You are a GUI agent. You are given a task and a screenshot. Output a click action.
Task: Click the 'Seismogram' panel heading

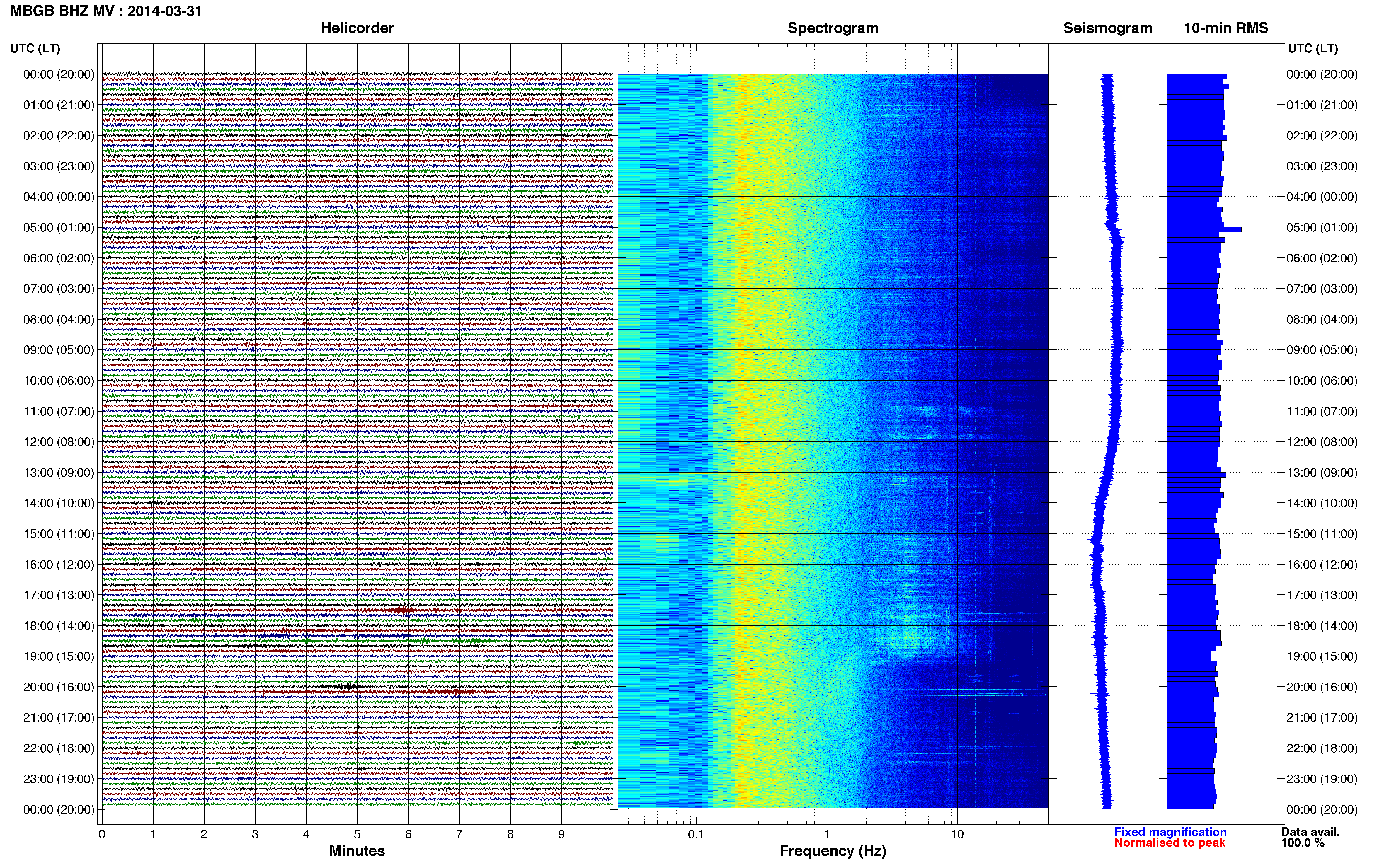(1108, 28)
